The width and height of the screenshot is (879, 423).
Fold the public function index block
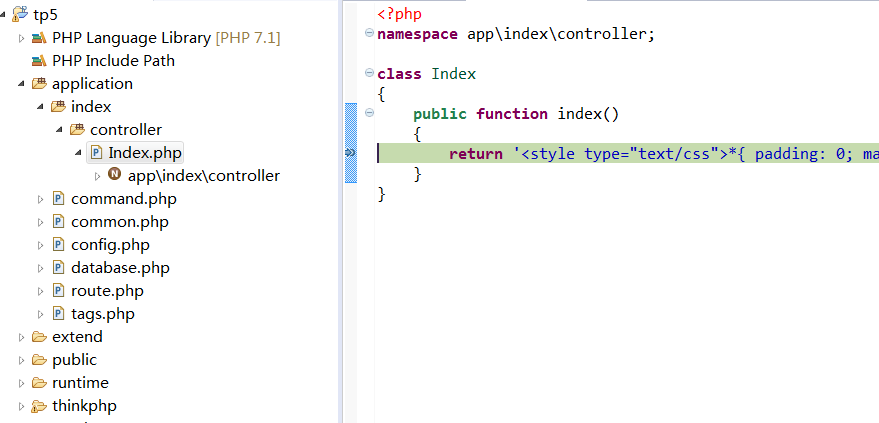pos(369,113)
